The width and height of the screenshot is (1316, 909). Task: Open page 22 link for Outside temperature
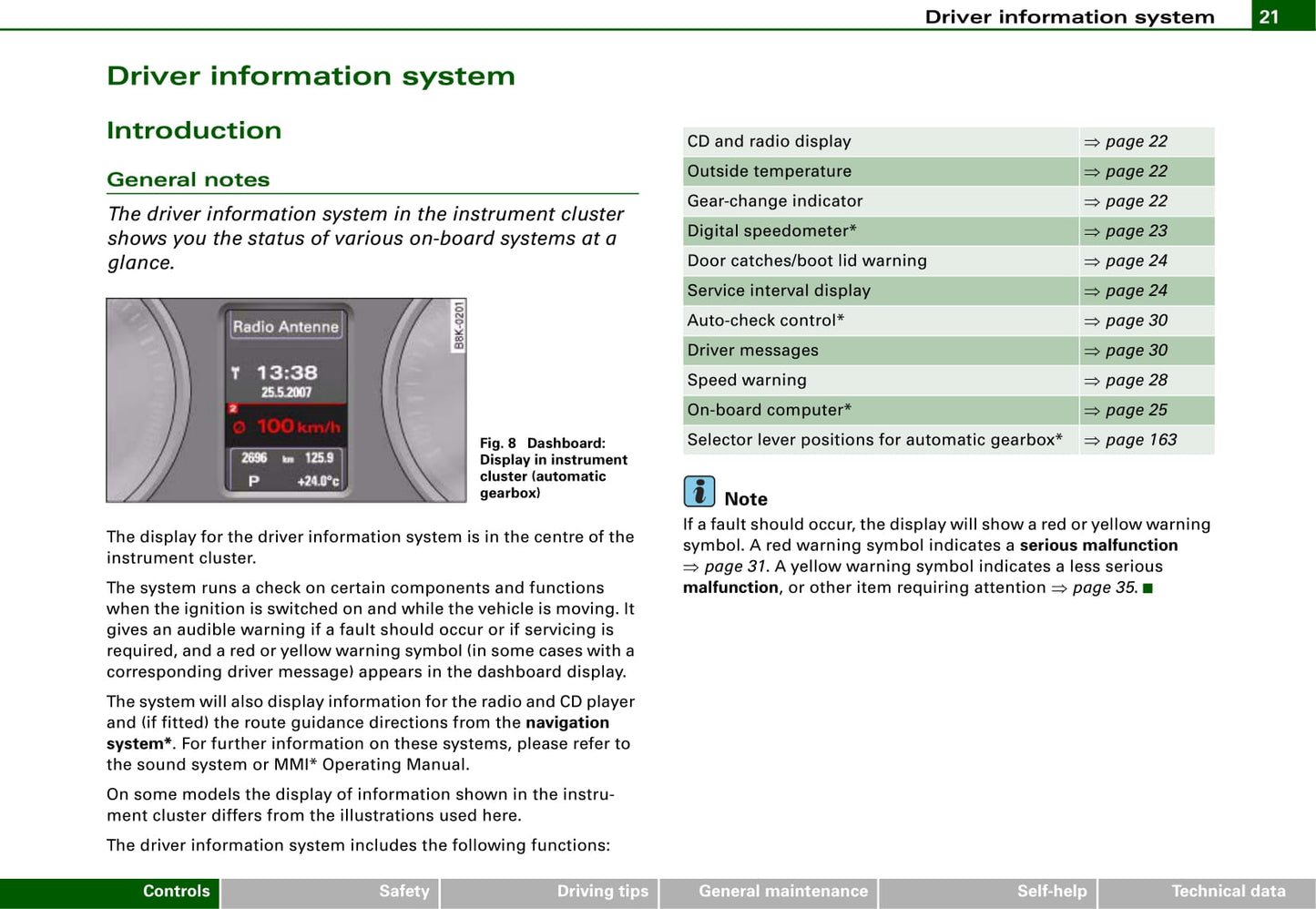(x=1135, y=172)
